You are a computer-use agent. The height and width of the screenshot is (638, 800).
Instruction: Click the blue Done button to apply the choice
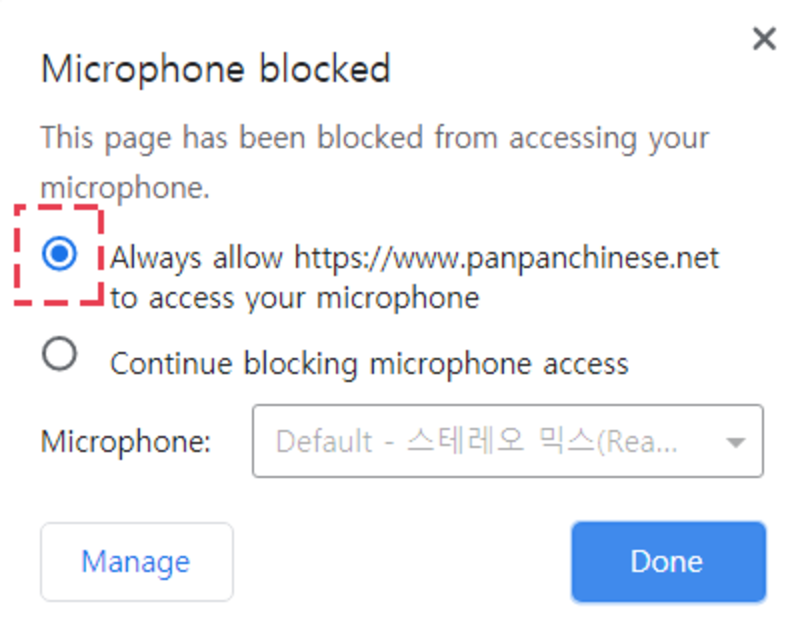coord(668,561)
